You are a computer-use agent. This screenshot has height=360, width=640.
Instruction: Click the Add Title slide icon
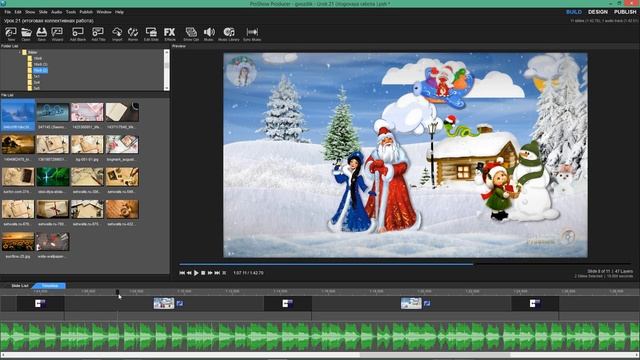pyautogui.click(x=98, y=34)
